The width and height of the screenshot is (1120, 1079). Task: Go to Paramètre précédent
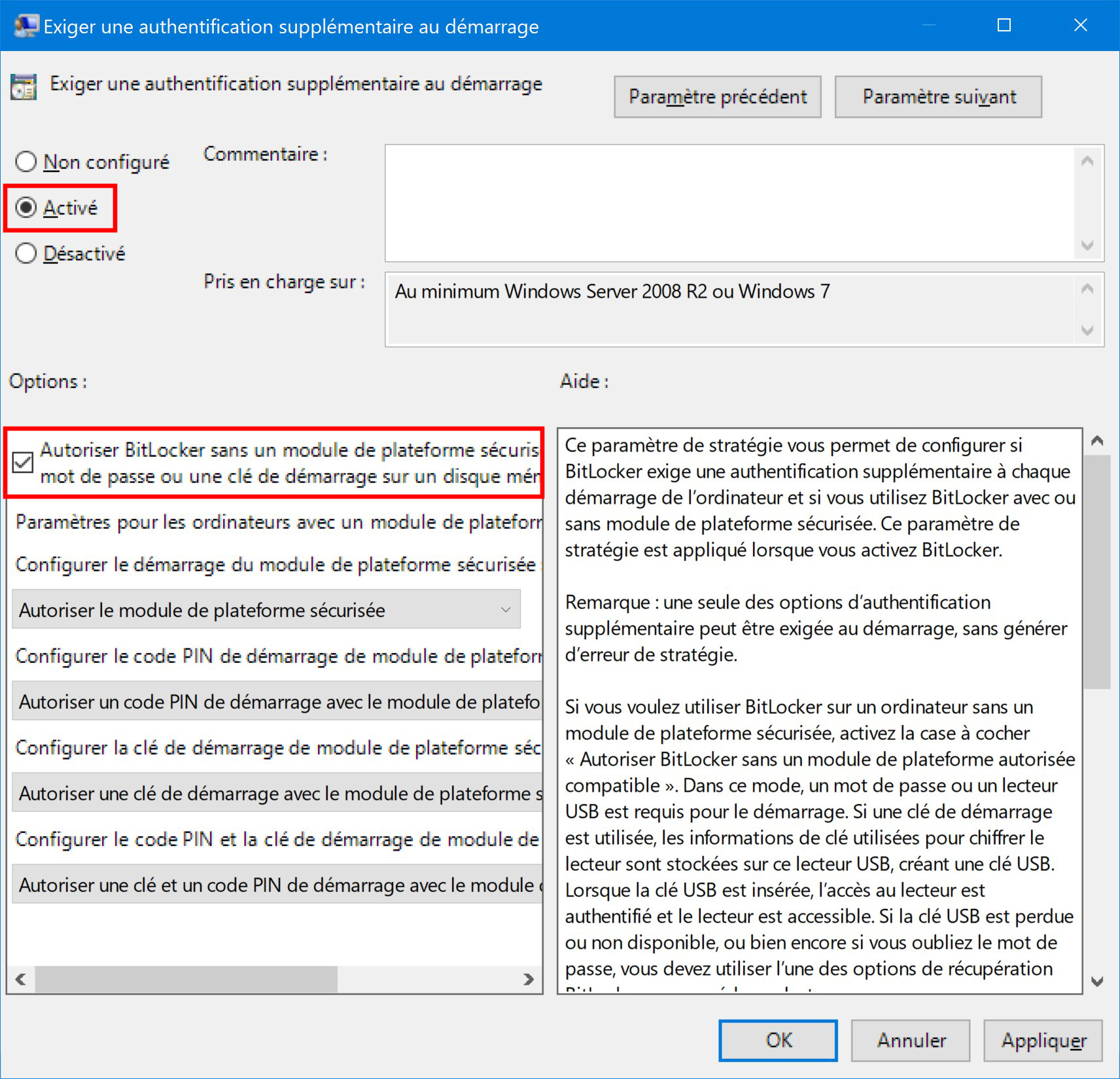tap(718, 97)
